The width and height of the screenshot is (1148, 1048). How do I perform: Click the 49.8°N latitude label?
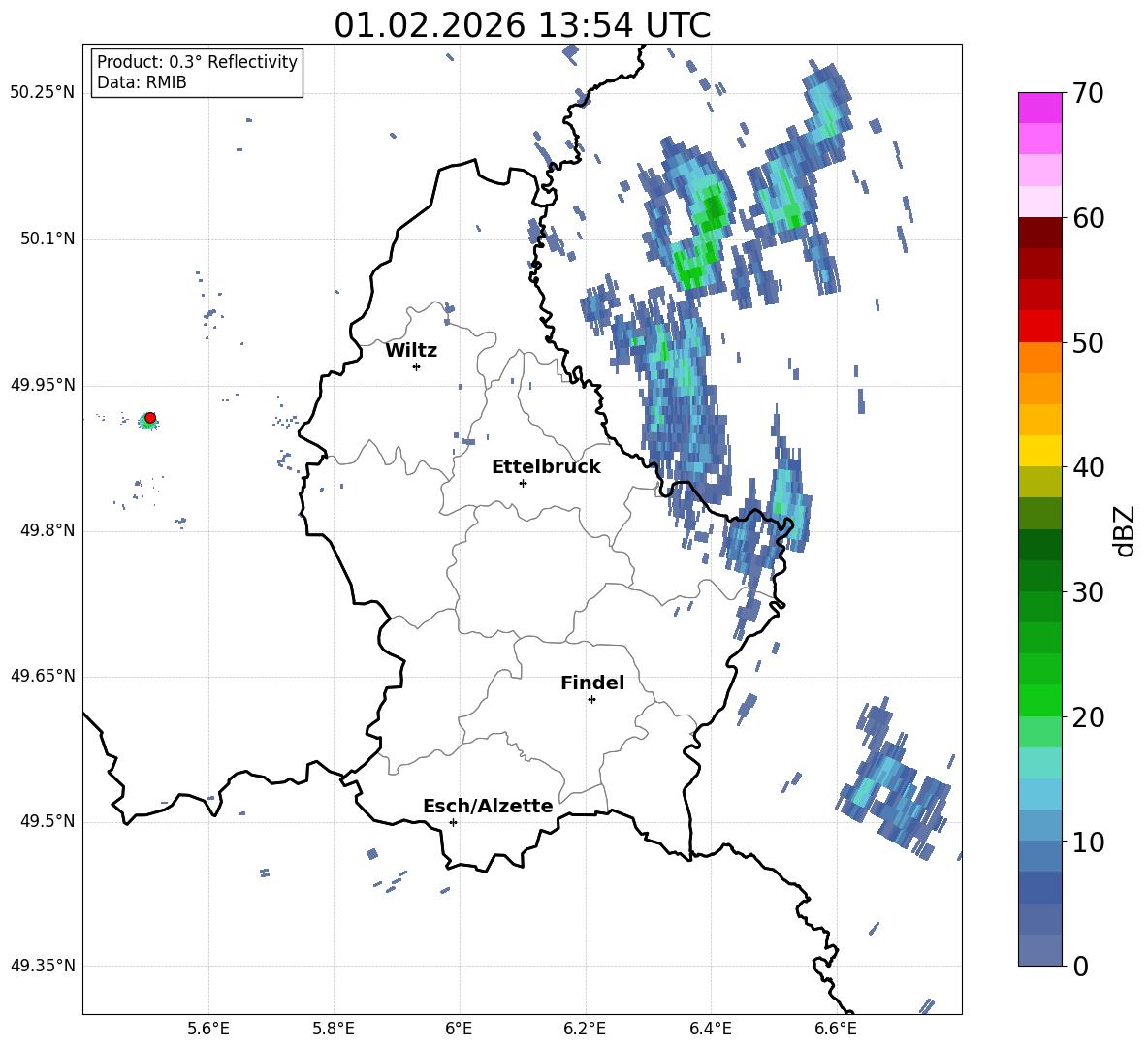[48, 530]
